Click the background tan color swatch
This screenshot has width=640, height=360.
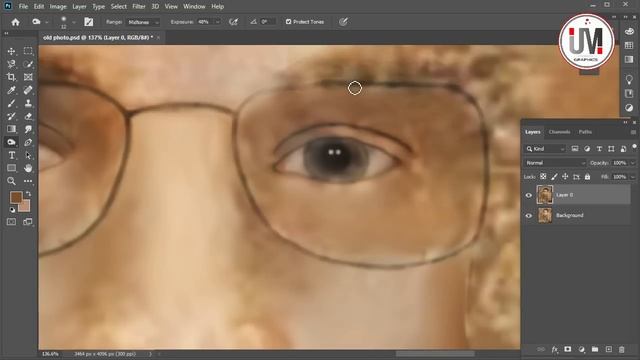click(x=26, y=207)
